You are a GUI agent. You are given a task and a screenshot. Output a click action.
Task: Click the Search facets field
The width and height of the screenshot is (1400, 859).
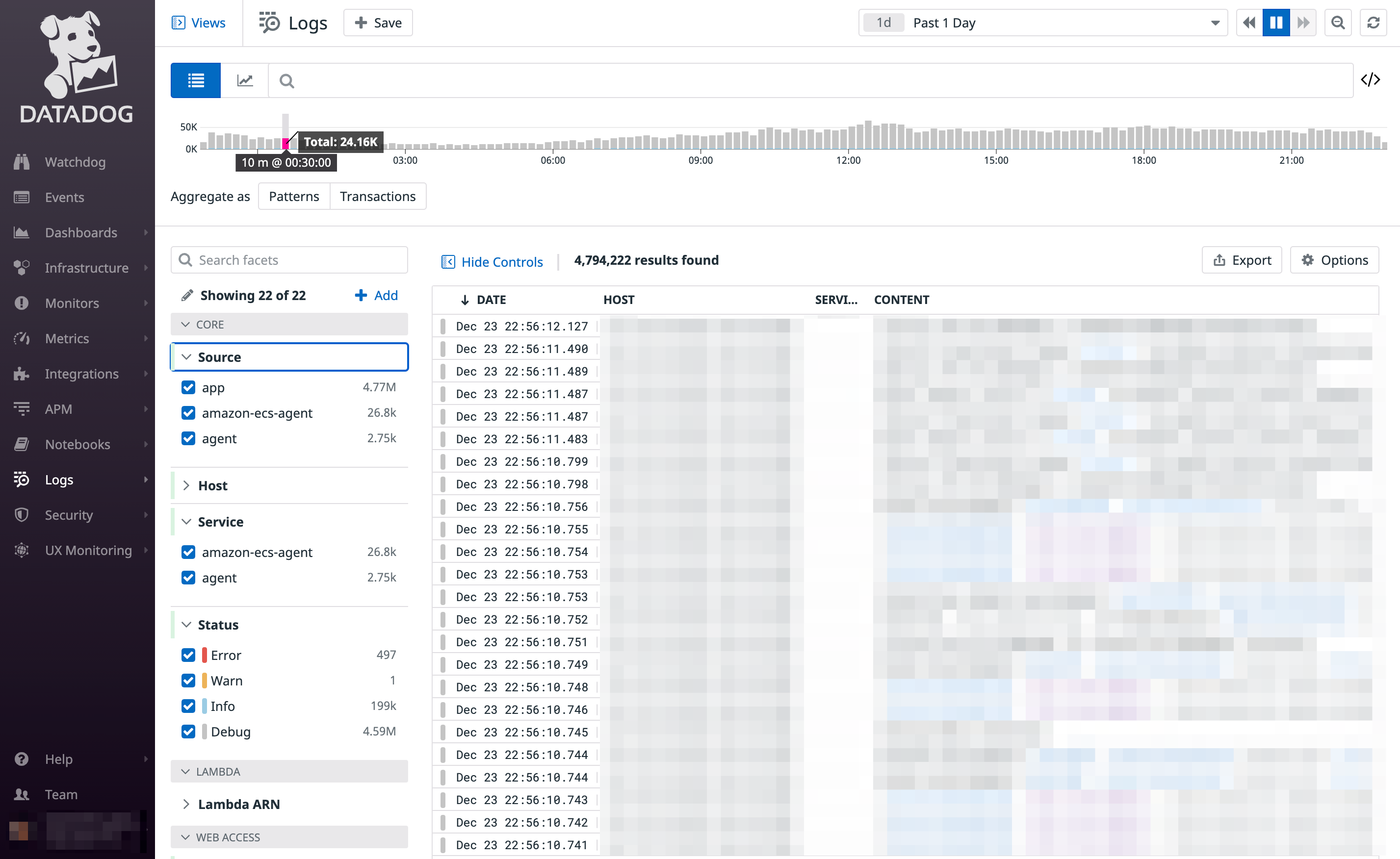[x=289, y=260]
